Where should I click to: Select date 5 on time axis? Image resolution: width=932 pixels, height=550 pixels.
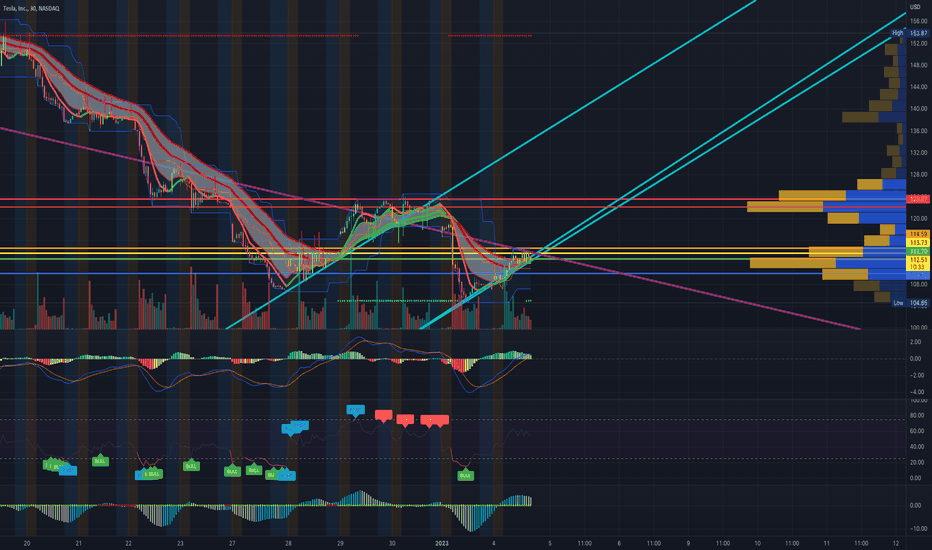point(550,543)
